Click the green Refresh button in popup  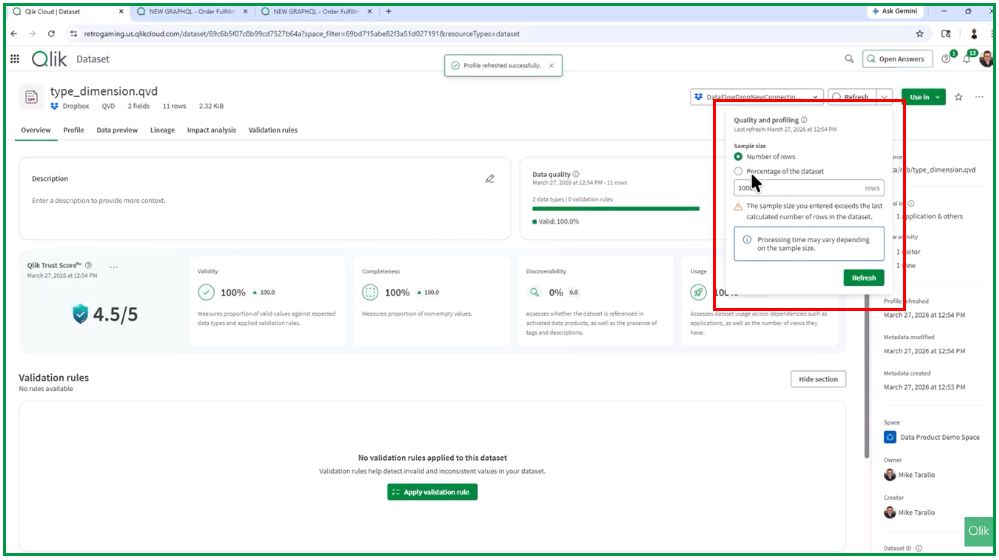[x=863, y=278]
